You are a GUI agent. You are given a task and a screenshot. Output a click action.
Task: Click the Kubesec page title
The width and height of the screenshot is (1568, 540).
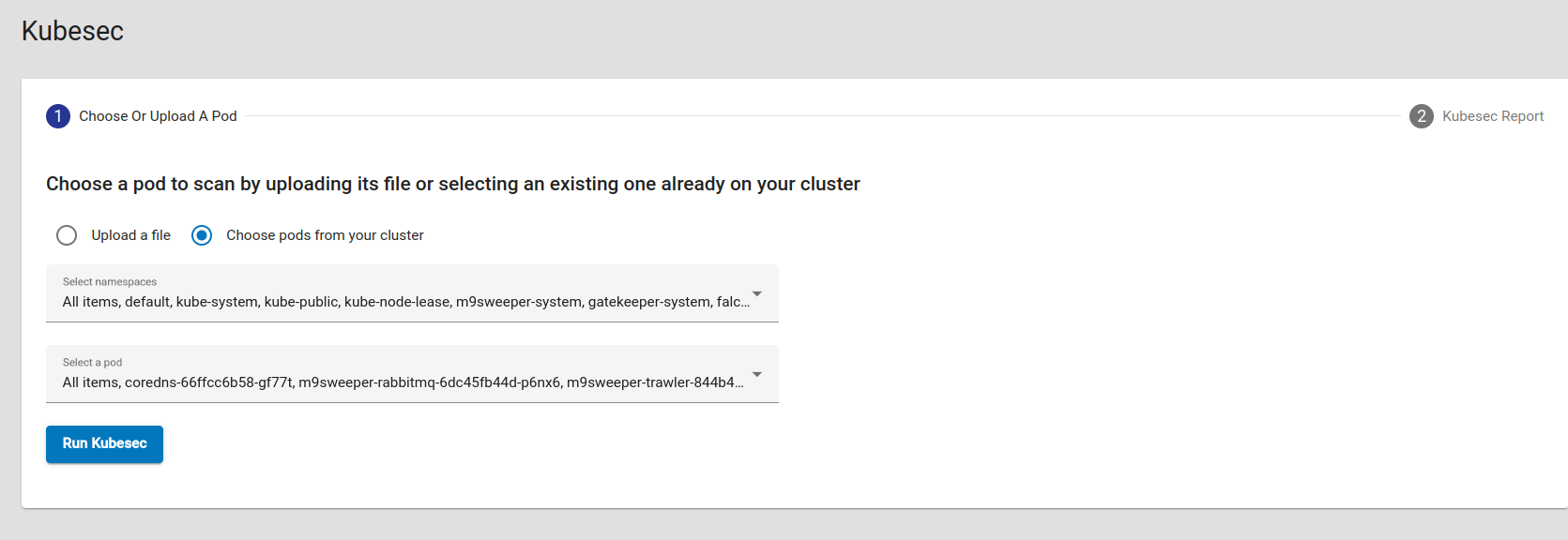72,31
